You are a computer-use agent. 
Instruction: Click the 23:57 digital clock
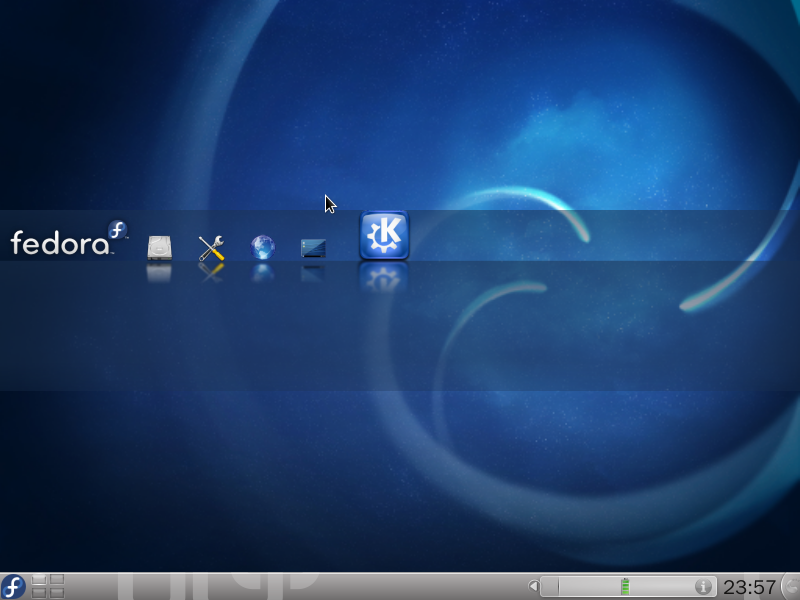click(749, 587)
